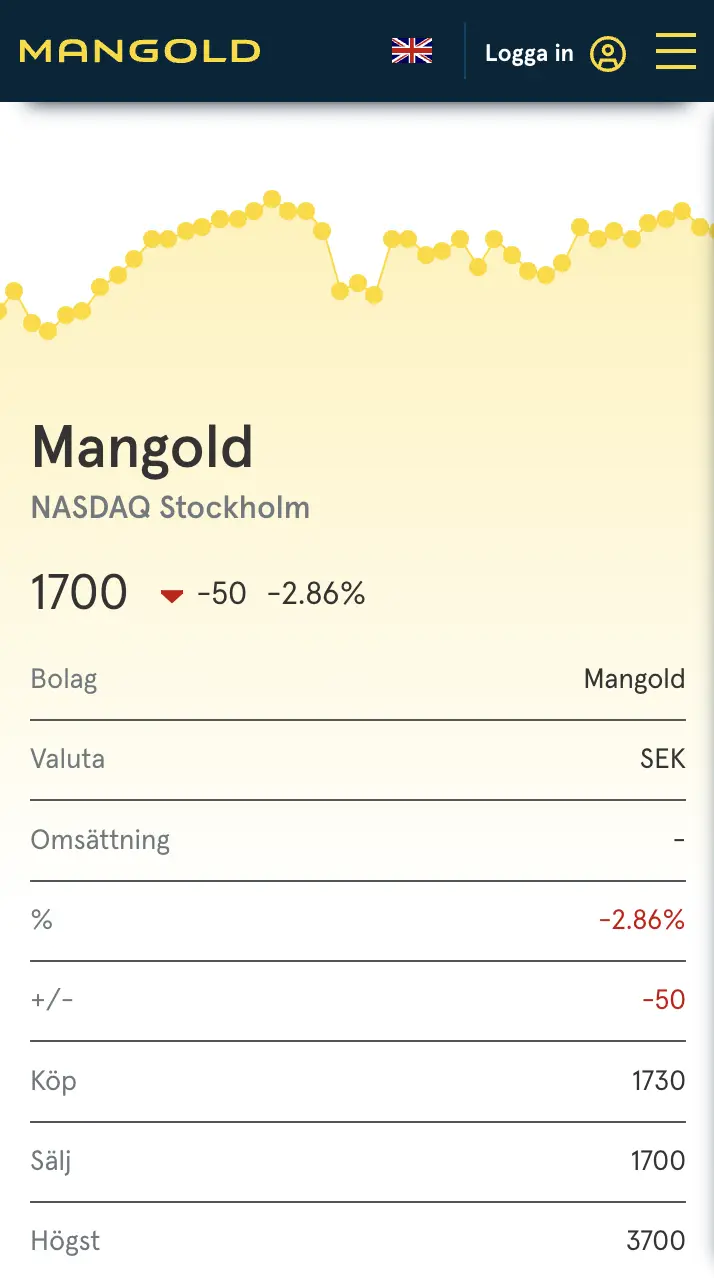The height and width of the screenshot is (1278, 714).
Task: Select the Köp value of 1730
Action: [659, 1081]
